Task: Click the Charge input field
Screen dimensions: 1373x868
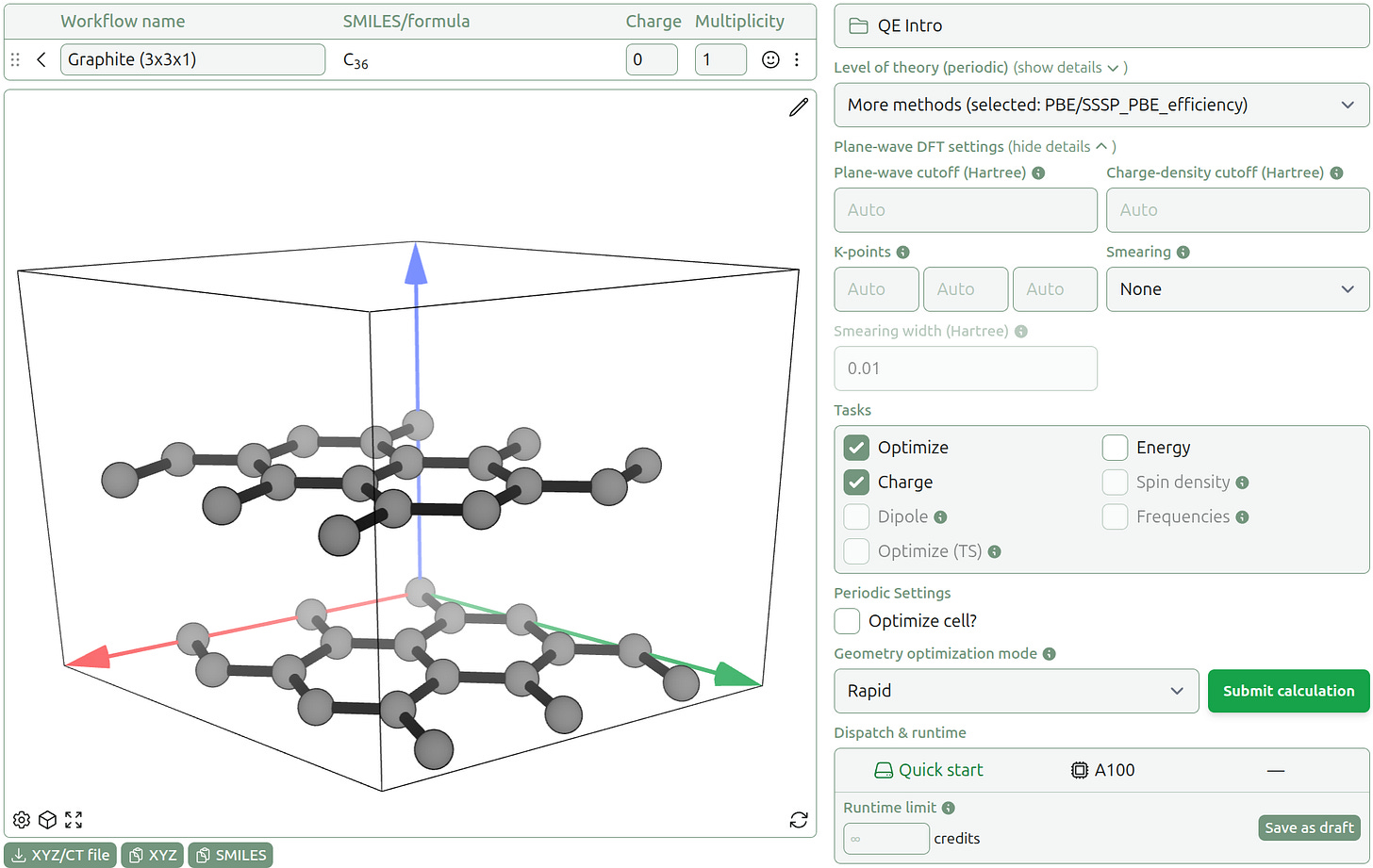Action: (652, 59)
